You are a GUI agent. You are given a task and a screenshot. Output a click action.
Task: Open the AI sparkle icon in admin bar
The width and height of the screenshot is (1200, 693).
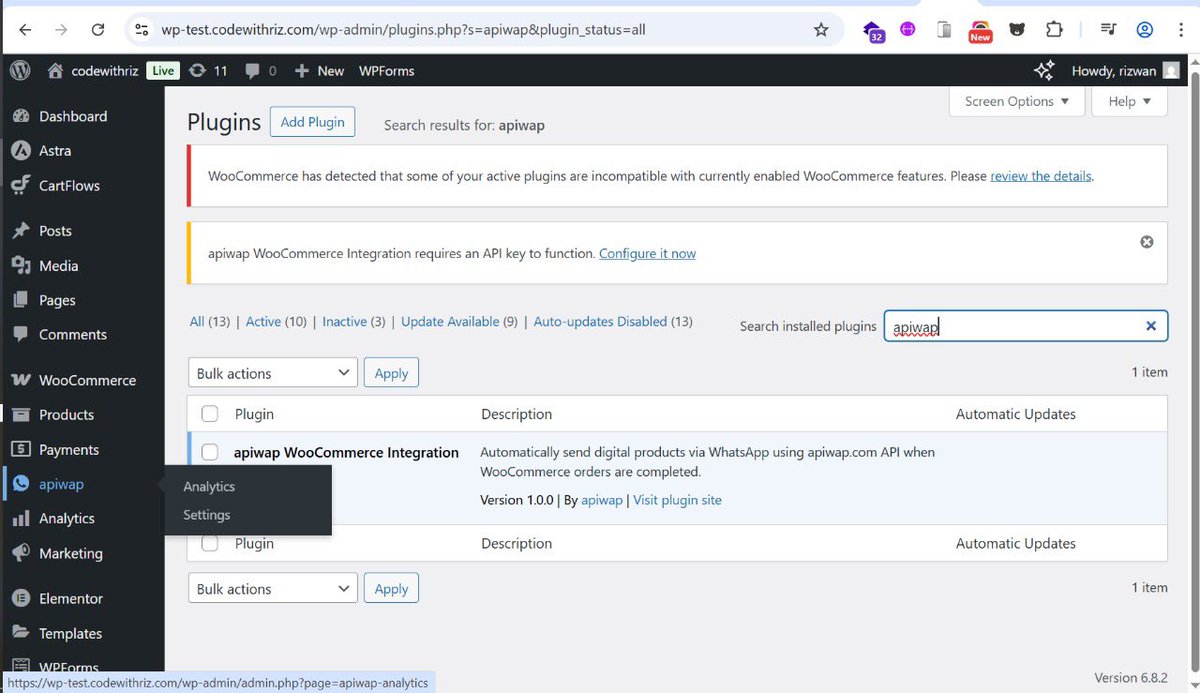[1043, 70]
